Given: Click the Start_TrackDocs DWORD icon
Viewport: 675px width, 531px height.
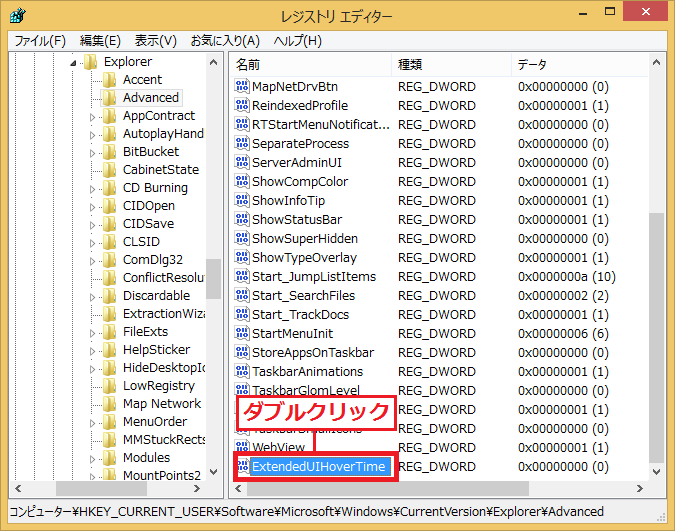Looking at the screenshot, I should coord(242,314).
